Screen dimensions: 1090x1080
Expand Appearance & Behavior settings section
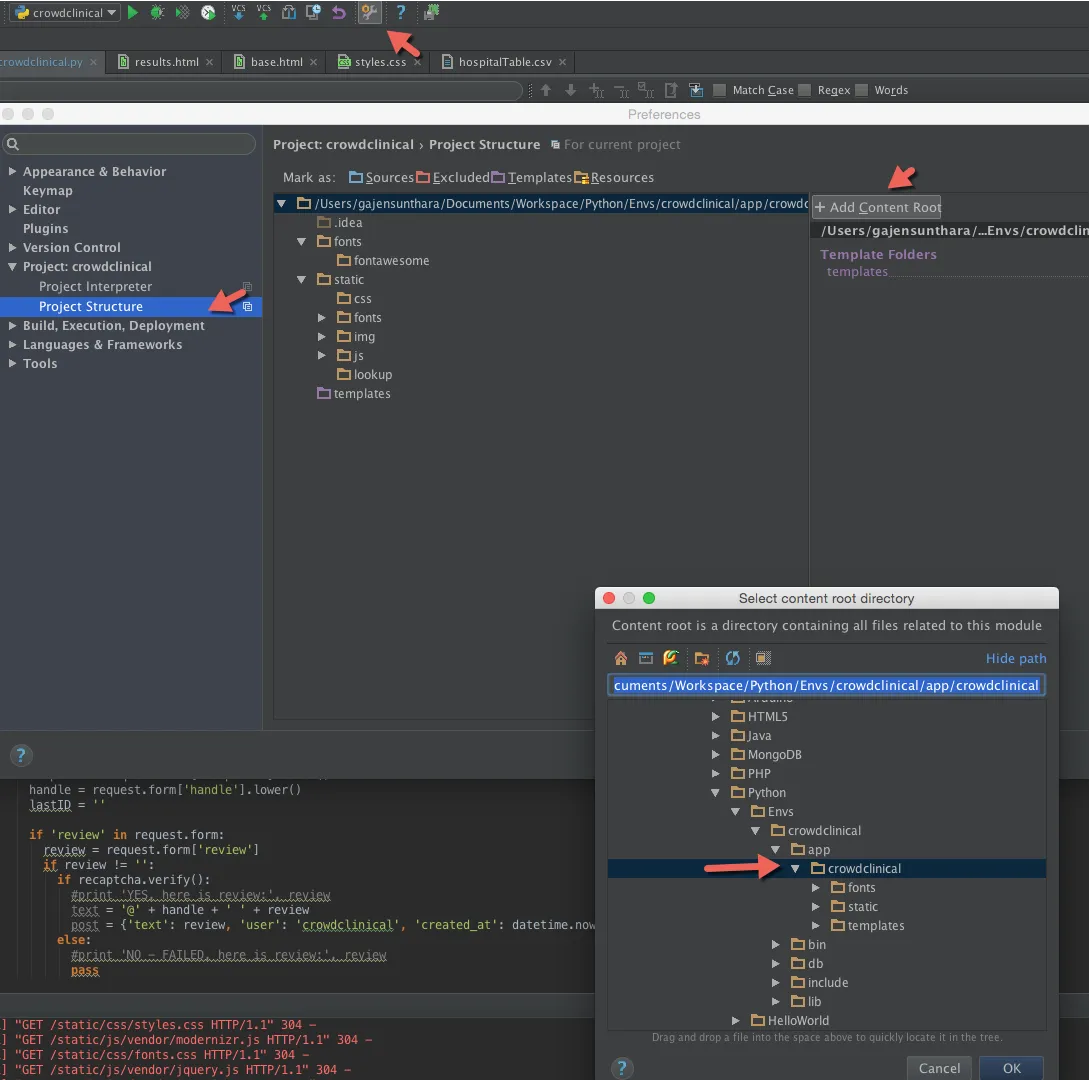[13, 172]
